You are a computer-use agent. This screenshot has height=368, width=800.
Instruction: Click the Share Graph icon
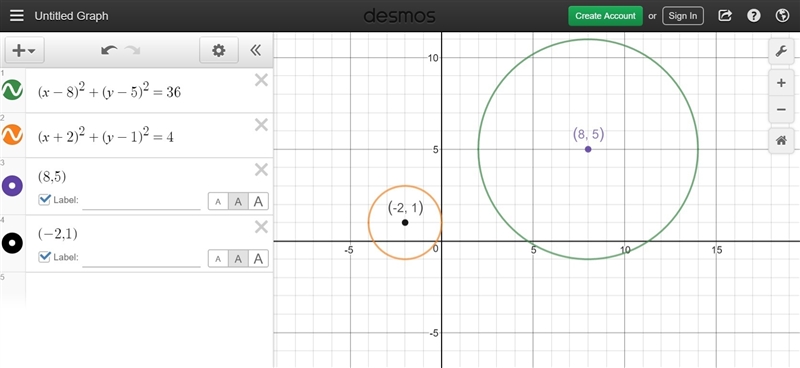click(725, 16)
